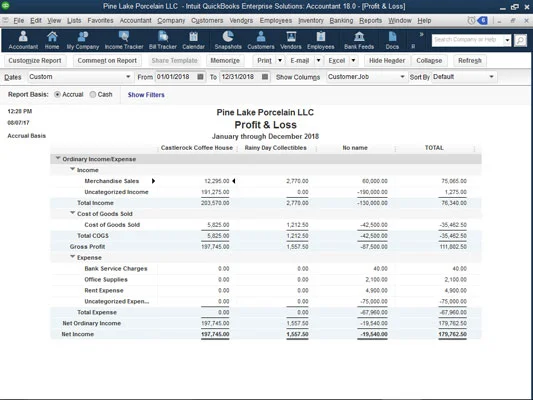Open My Company icon

(83, 40)
